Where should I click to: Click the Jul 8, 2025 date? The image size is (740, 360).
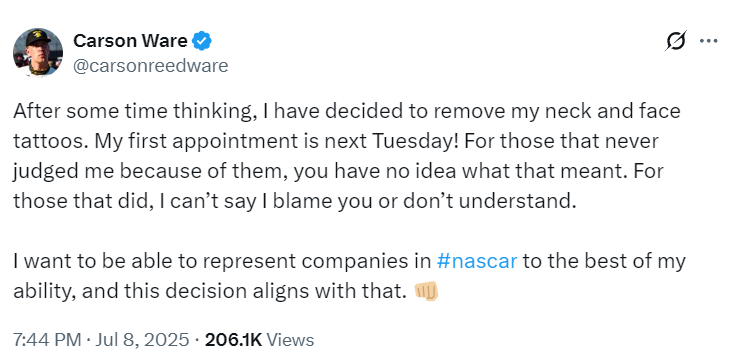click(x=142, y=340)
